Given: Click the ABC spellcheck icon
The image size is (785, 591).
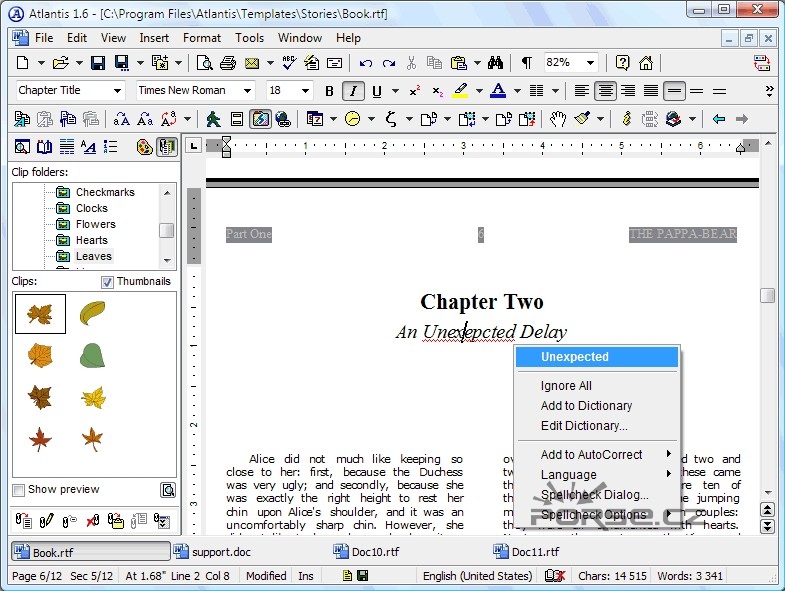Looking at the screenshot, I should pyautogui.click(x=289, y=63).
